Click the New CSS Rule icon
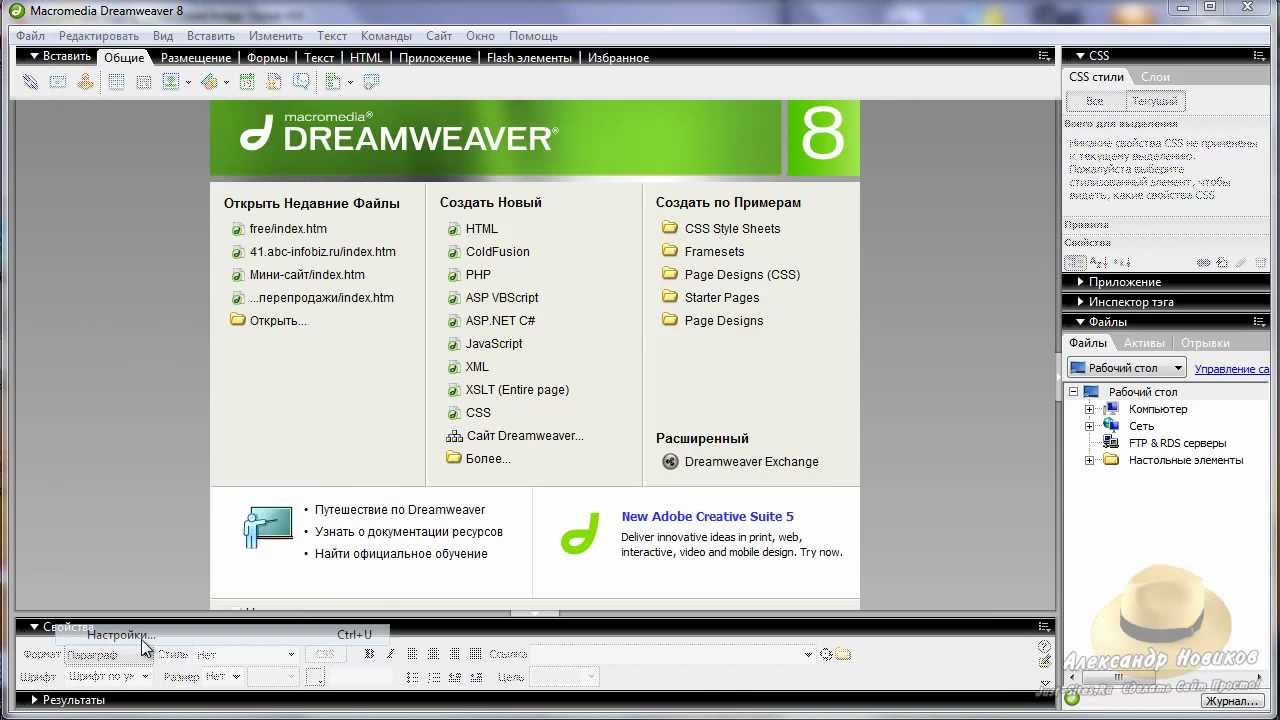 tap(1222, 263)
